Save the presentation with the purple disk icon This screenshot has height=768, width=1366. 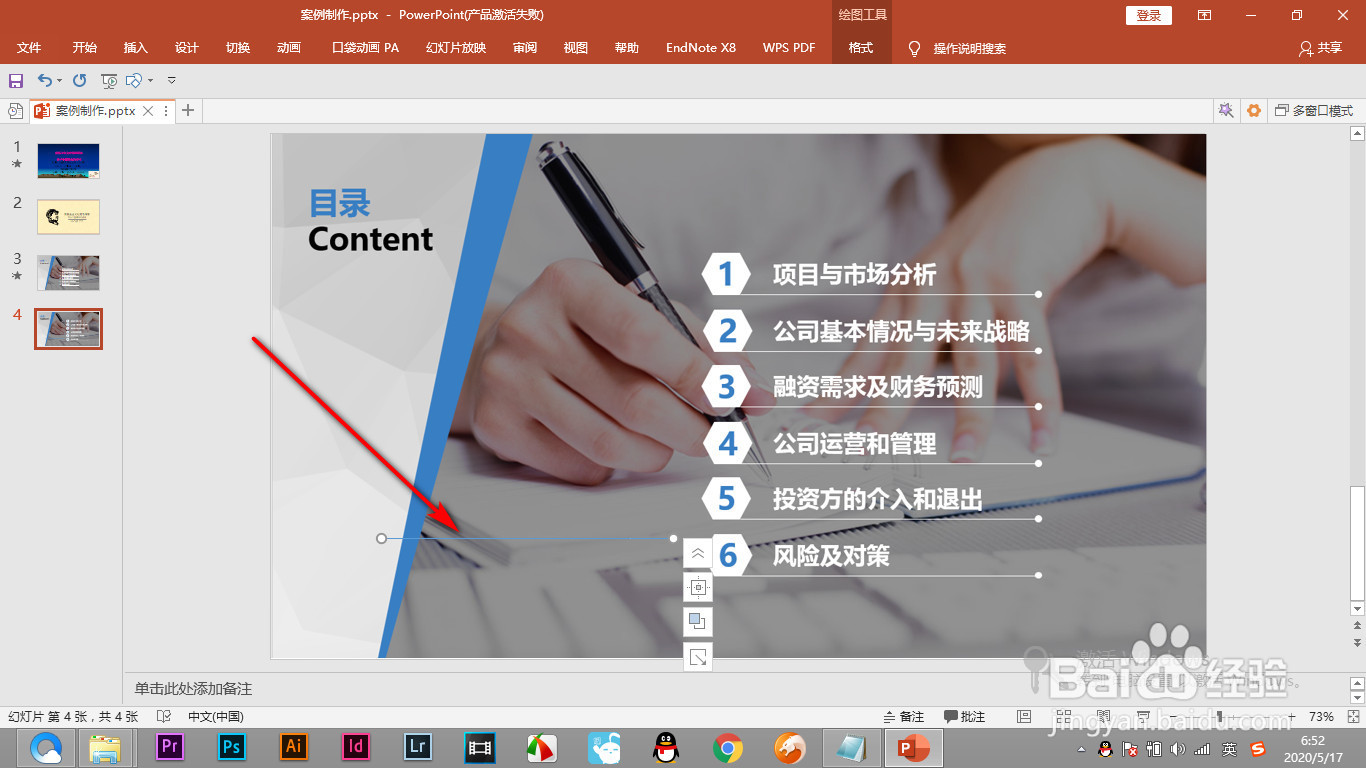tap(15, 80)
